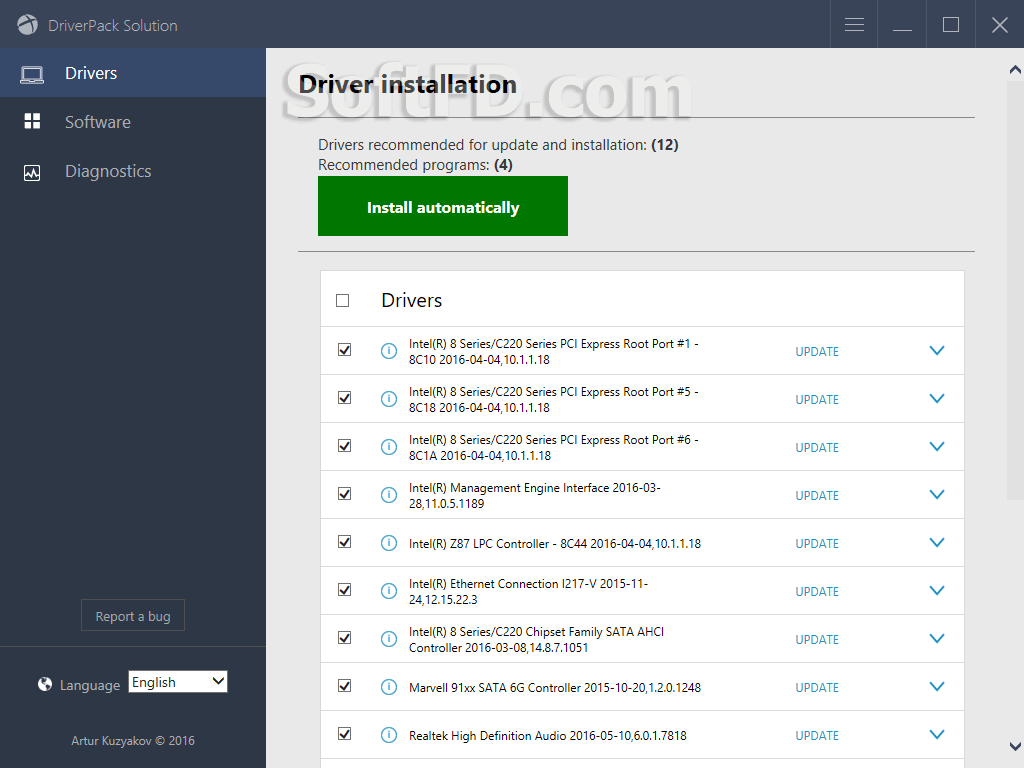This screenshot has height=768, width=1024.
Task: Switch to the Software section
Action: (x=133, y=121)
